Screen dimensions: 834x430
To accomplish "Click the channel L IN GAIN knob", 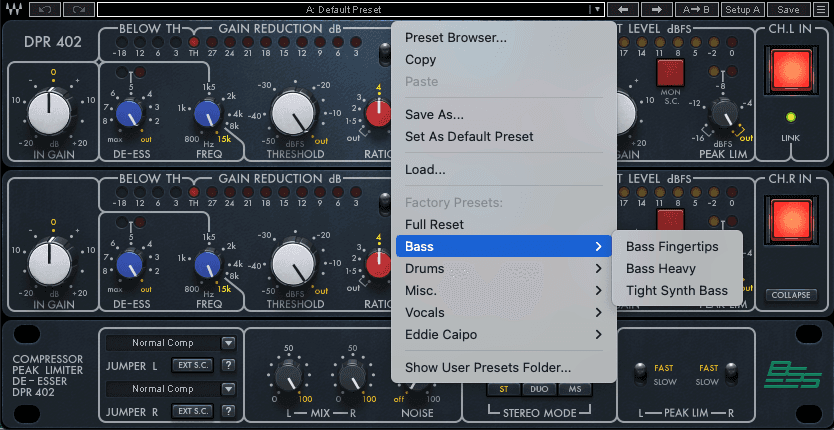I will (49, 112).
